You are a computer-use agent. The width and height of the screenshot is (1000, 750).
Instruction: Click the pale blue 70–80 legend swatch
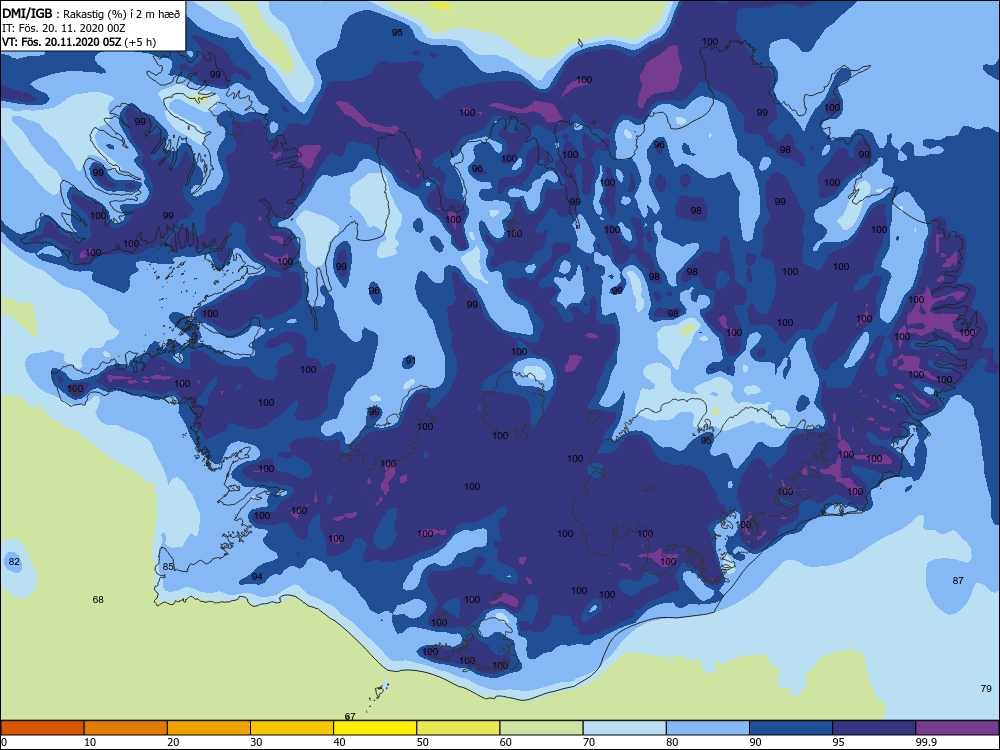click(624, 728)
